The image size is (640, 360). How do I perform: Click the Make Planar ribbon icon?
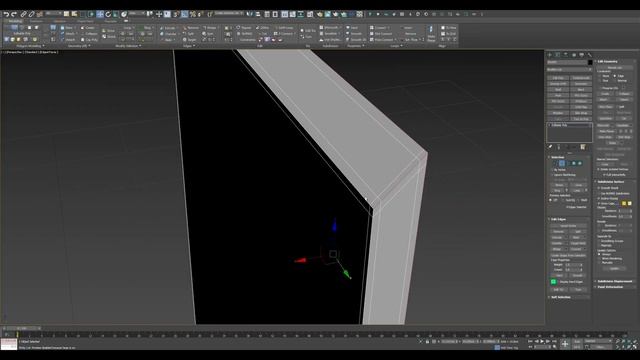pos(431,33)
